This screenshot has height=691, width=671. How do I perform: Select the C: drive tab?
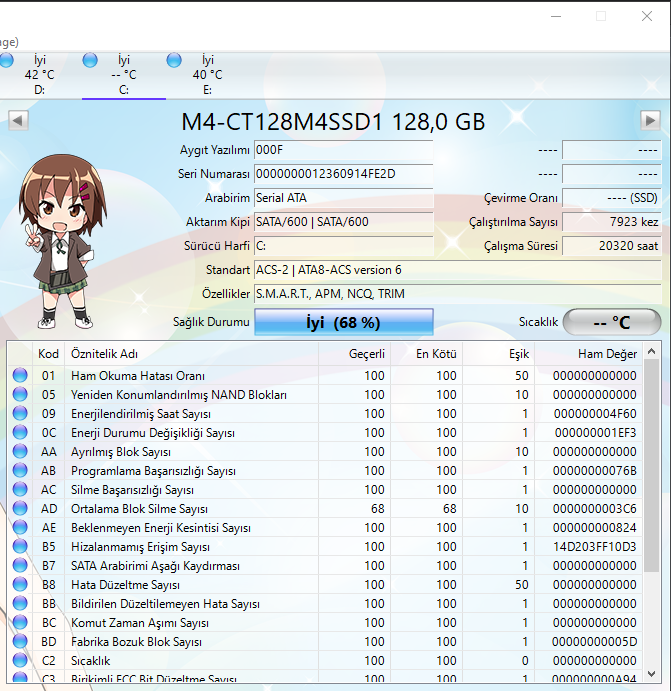[123, 75]
